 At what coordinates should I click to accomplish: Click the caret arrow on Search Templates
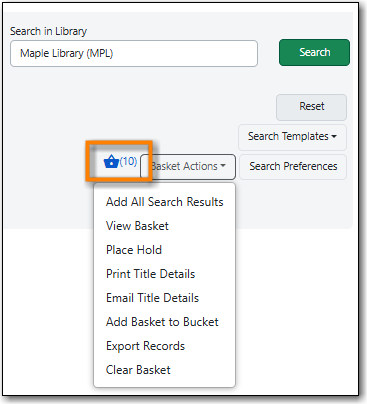click(x=334, y=137)
